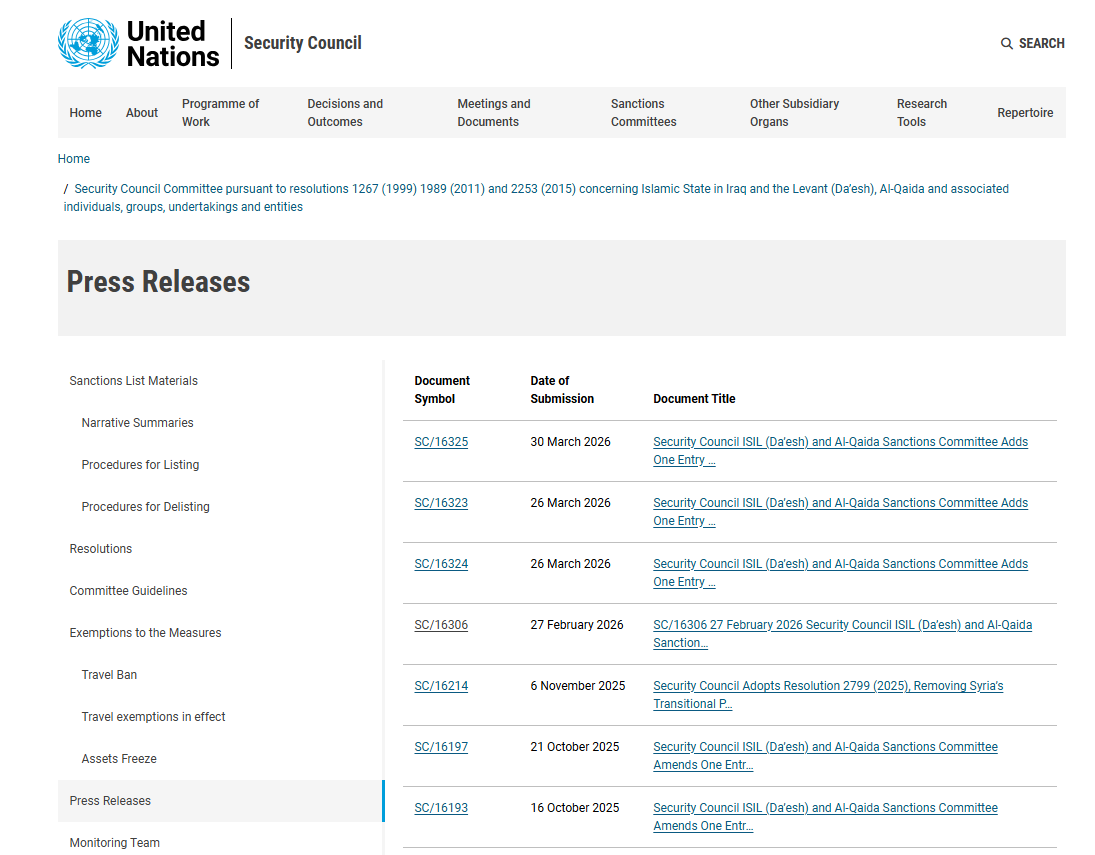Go to Research Tools menu item
The height and width of the screenshot is (855, 1095).
tap(921, 113)
